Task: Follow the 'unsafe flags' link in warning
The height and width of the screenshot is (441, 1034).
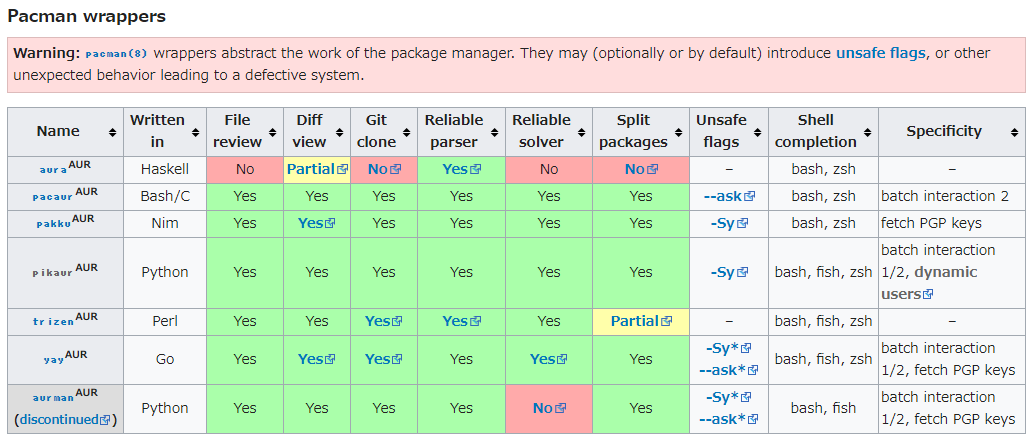Action: pos(880,53)
